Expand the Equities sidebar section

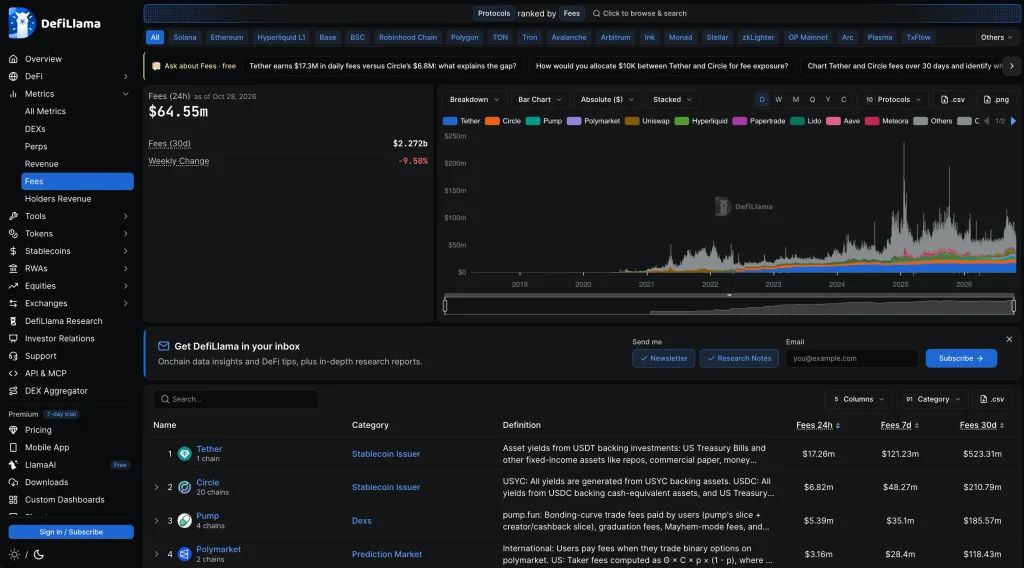(x=125, y=286)
